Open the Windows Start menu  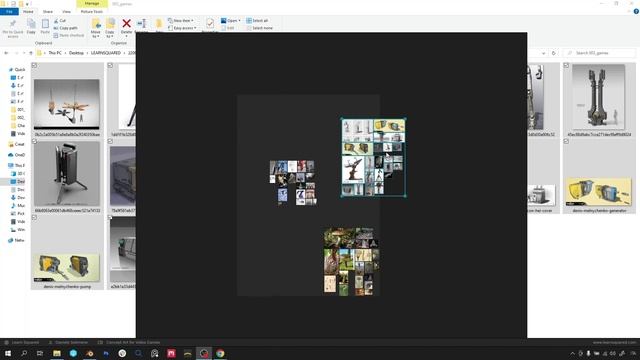(8, 353)
